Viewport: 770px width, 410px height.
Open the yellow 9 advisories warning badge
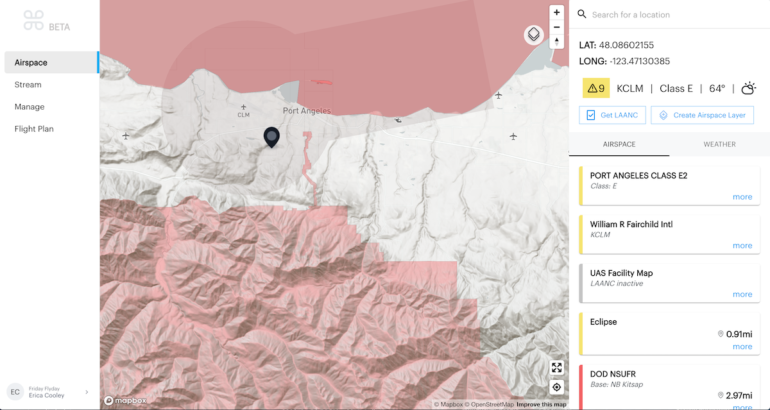coord(596,88)
